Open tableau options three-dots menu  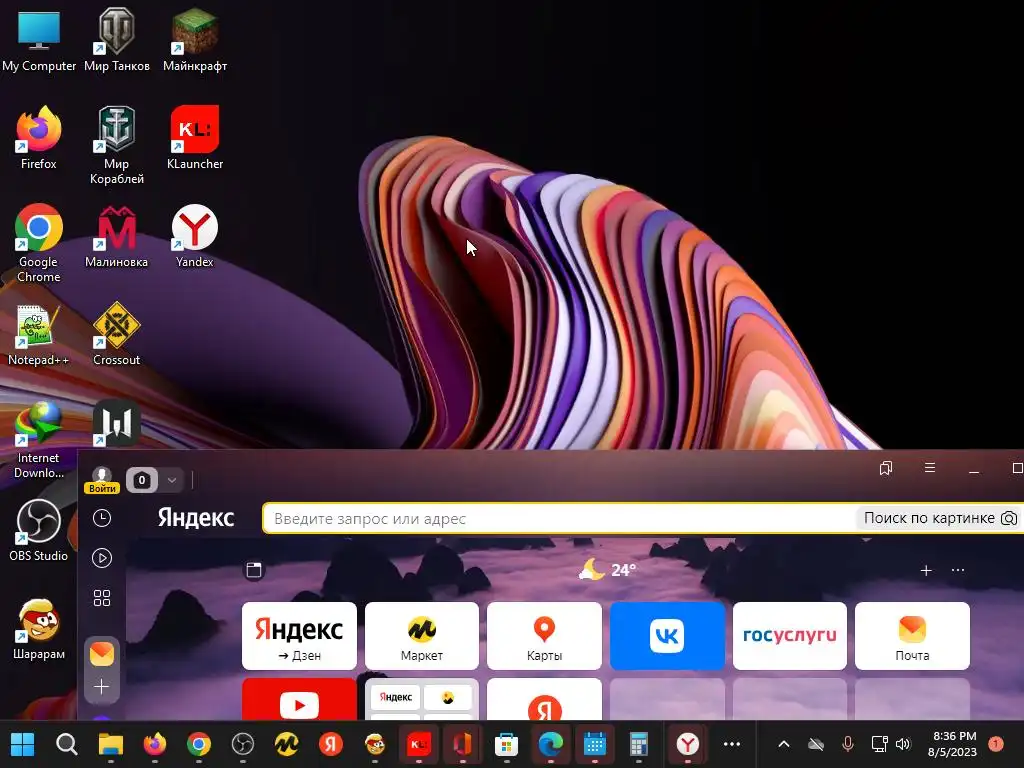point(957,570)
